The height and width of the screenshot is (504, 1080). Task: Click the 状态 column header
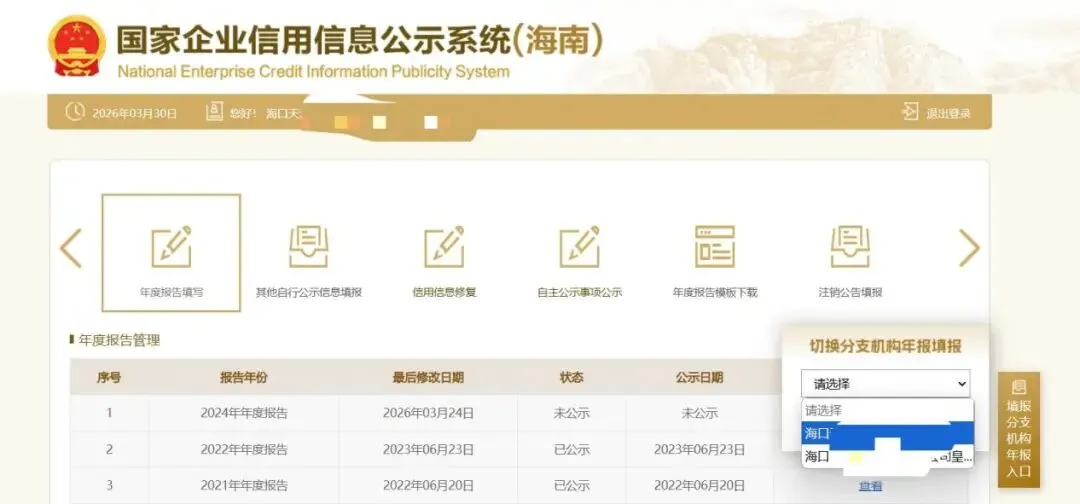(x=572, y=377)
